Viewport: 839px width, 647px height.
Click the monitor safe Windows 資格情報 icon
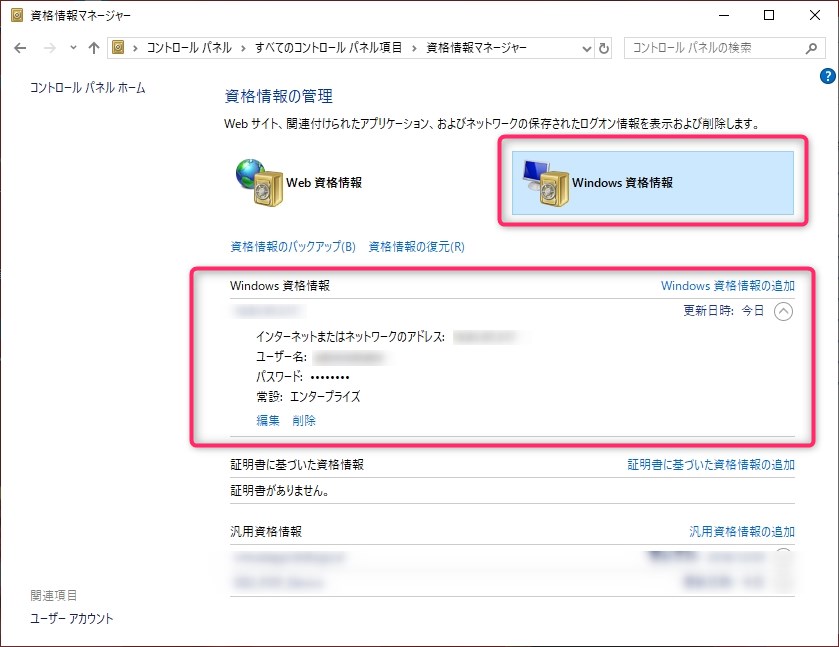545,183
